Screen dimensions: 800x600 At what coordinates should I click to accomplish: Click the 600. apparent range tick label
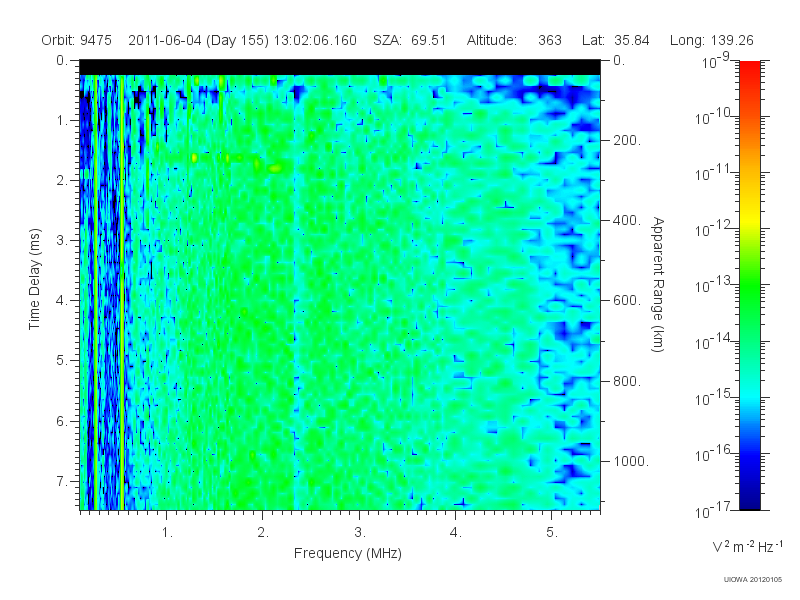coord(627,301)
